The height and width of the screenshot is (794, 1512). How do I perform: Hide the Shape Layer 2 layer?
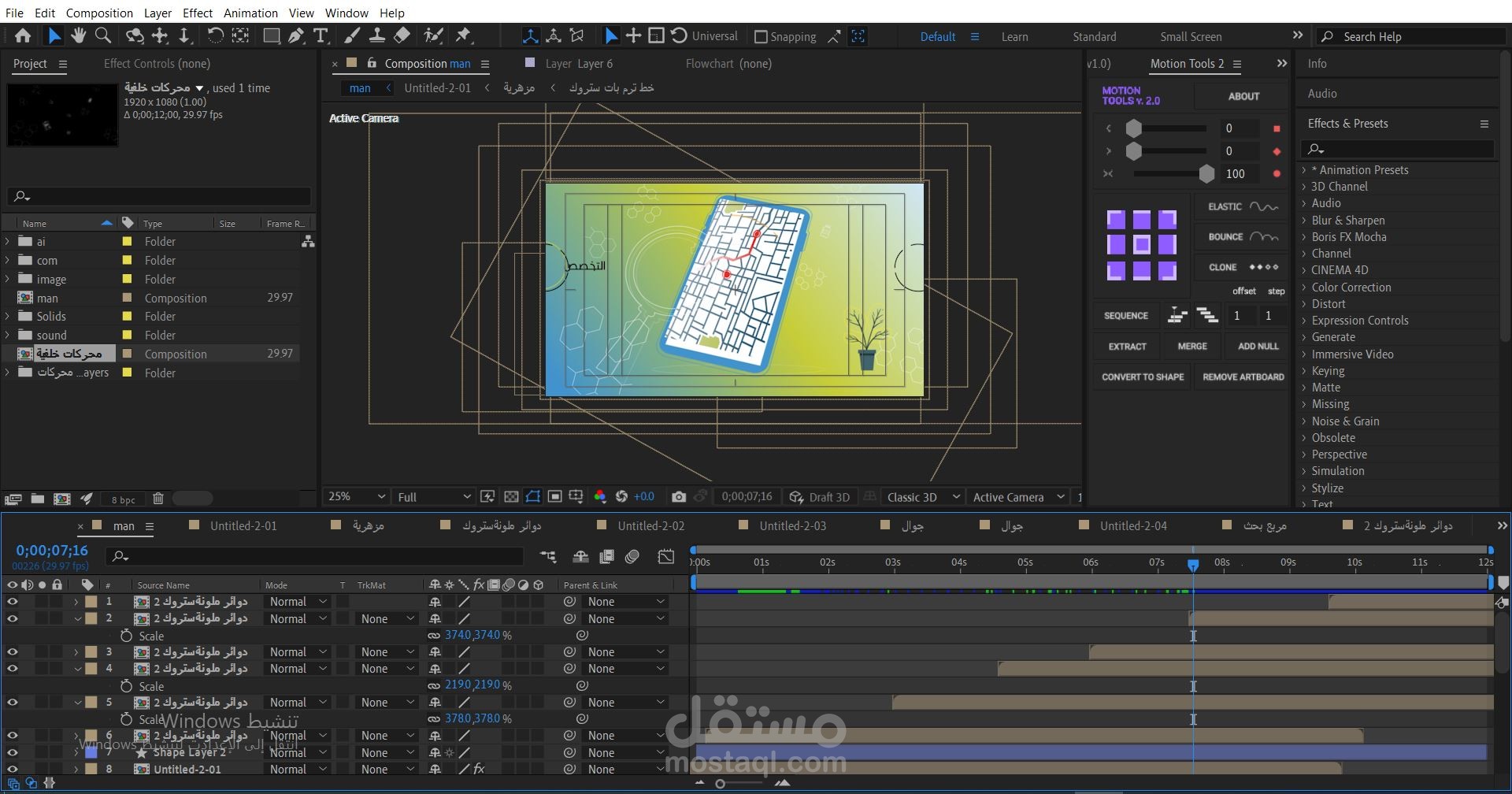pos(12,753)
